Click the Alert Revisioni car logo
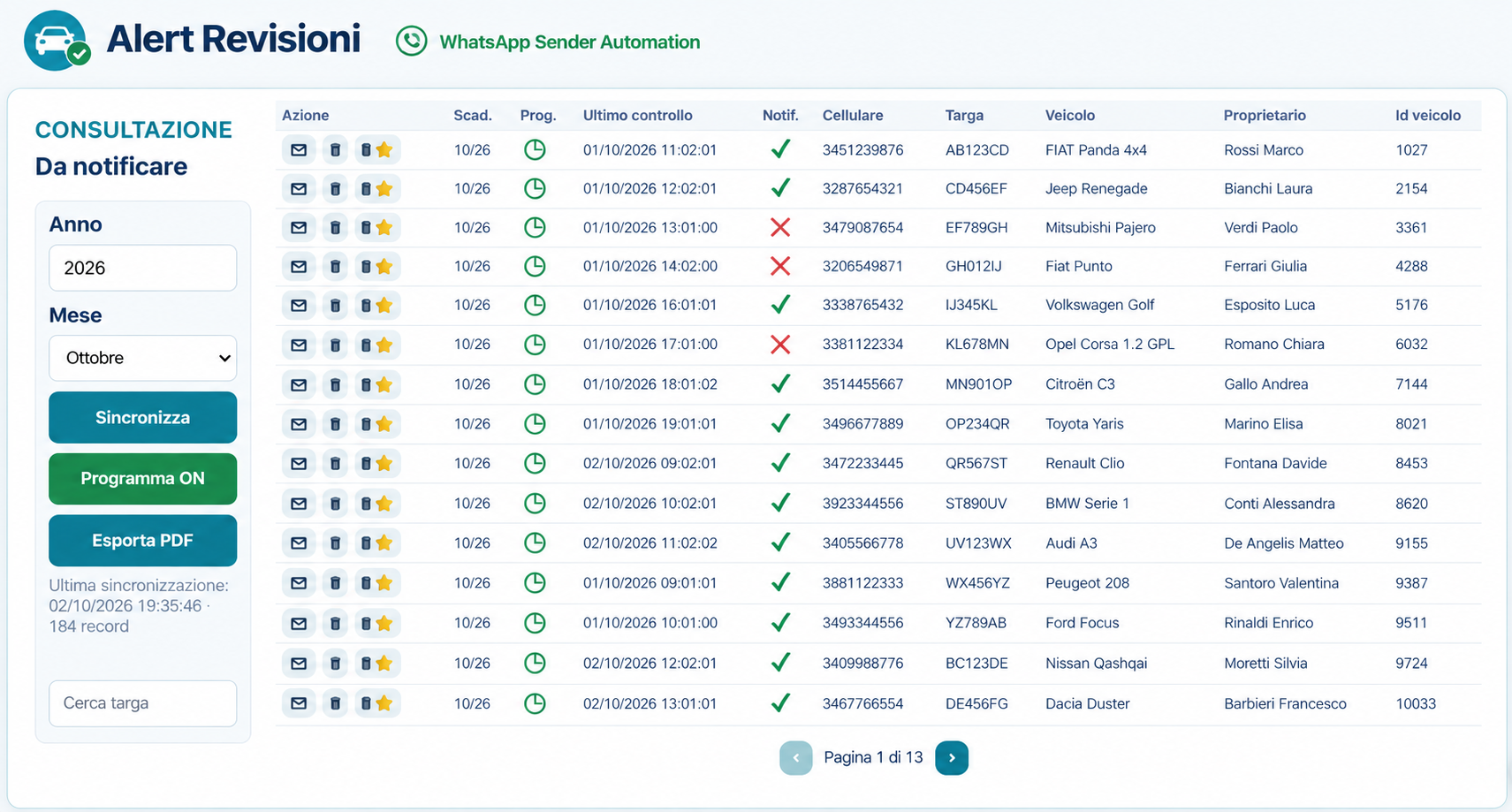 coord(57,41)
